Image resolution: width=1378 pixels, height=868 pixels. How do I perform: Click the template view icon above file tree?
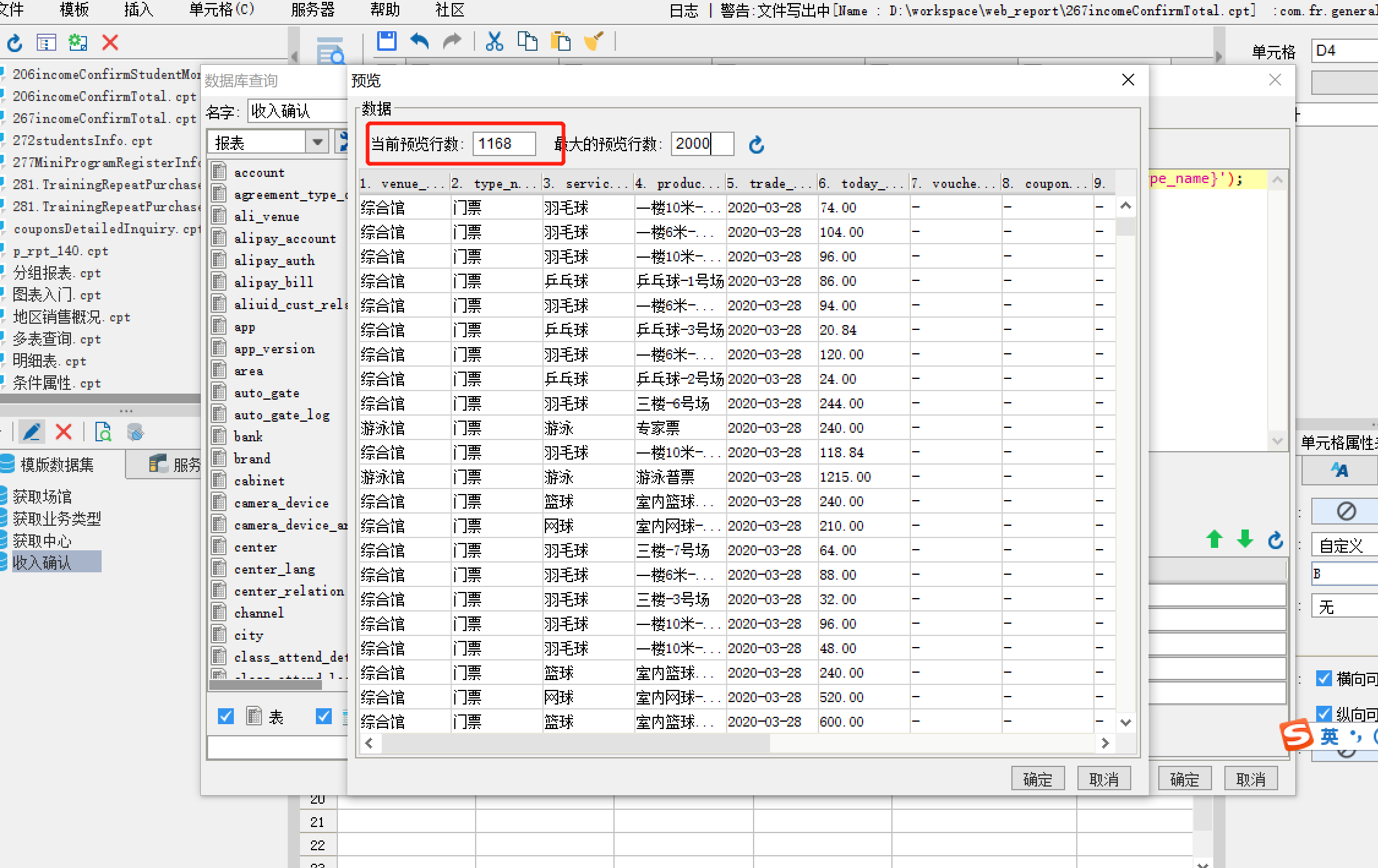tap(47, 43)
